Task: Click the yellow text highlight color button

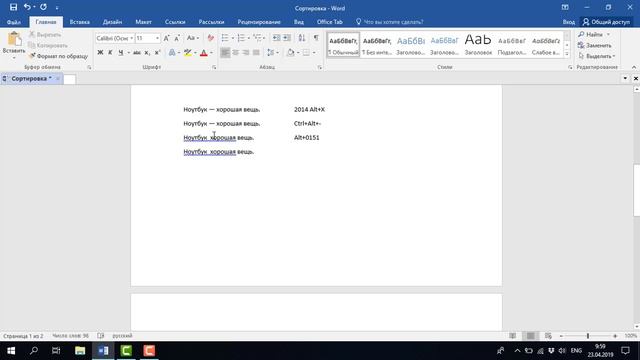Action: (187, 53)
